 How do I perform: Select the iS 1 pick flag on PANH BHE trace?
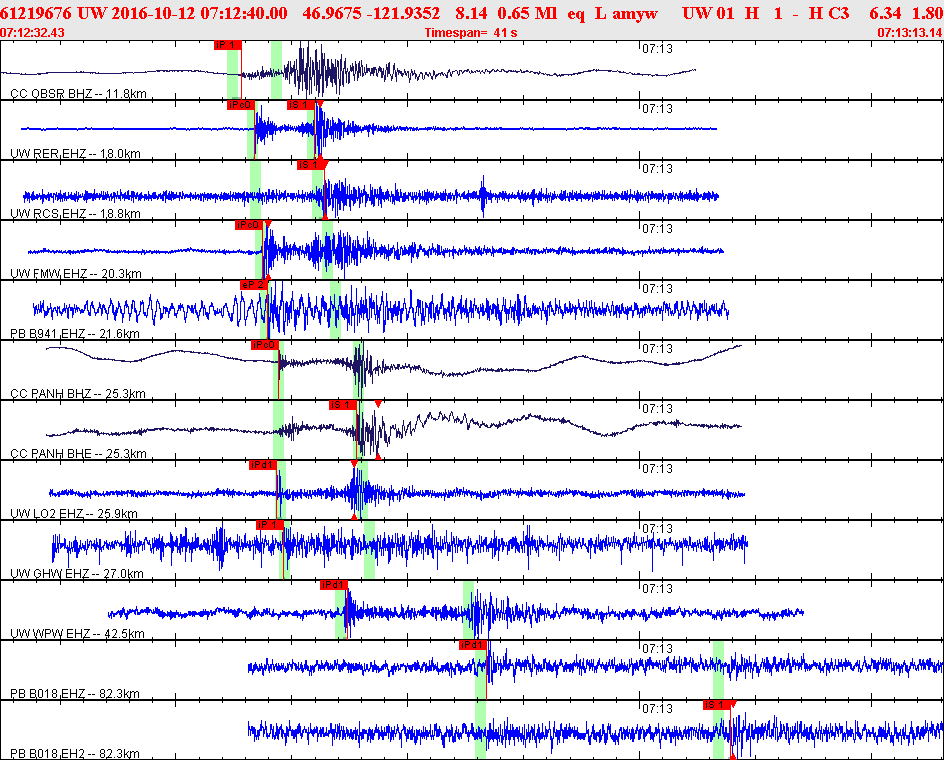[x=343, y=405]
